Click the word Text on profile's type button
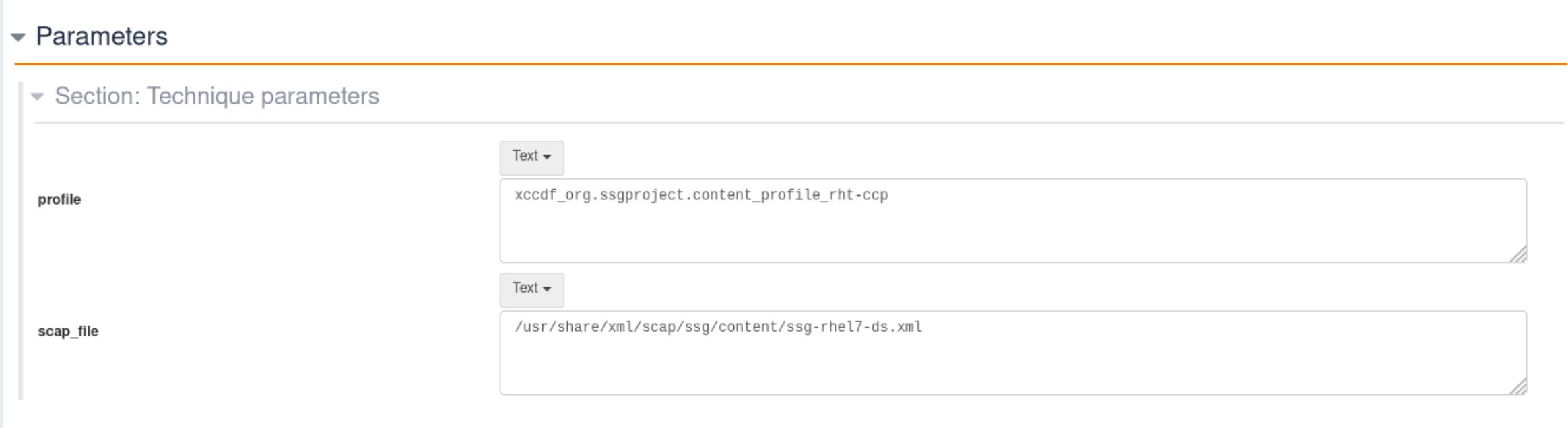Image resolution: width=1568 pixels, height=428 pixels. [525, 156]
